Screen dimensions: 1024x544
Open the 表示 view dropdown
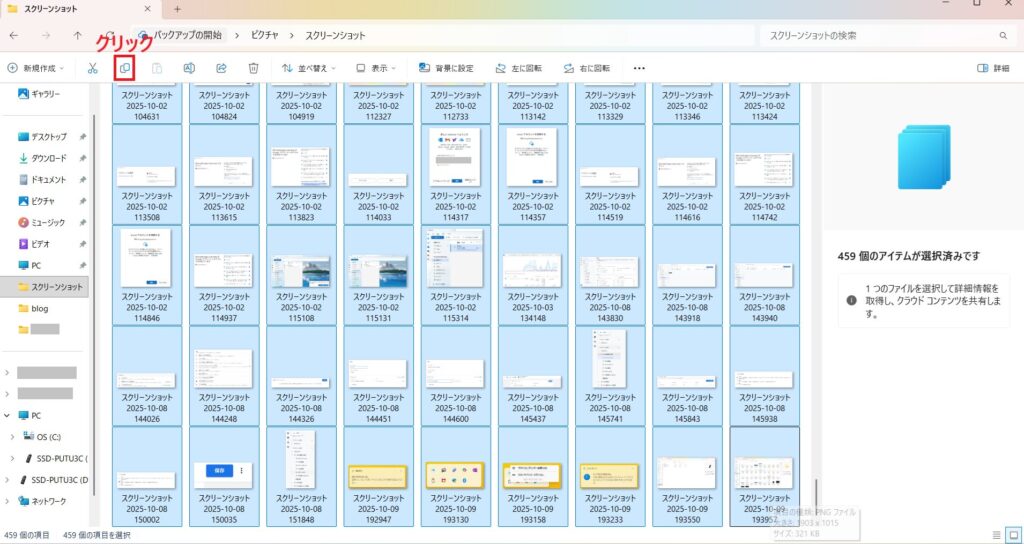point(376,68)
